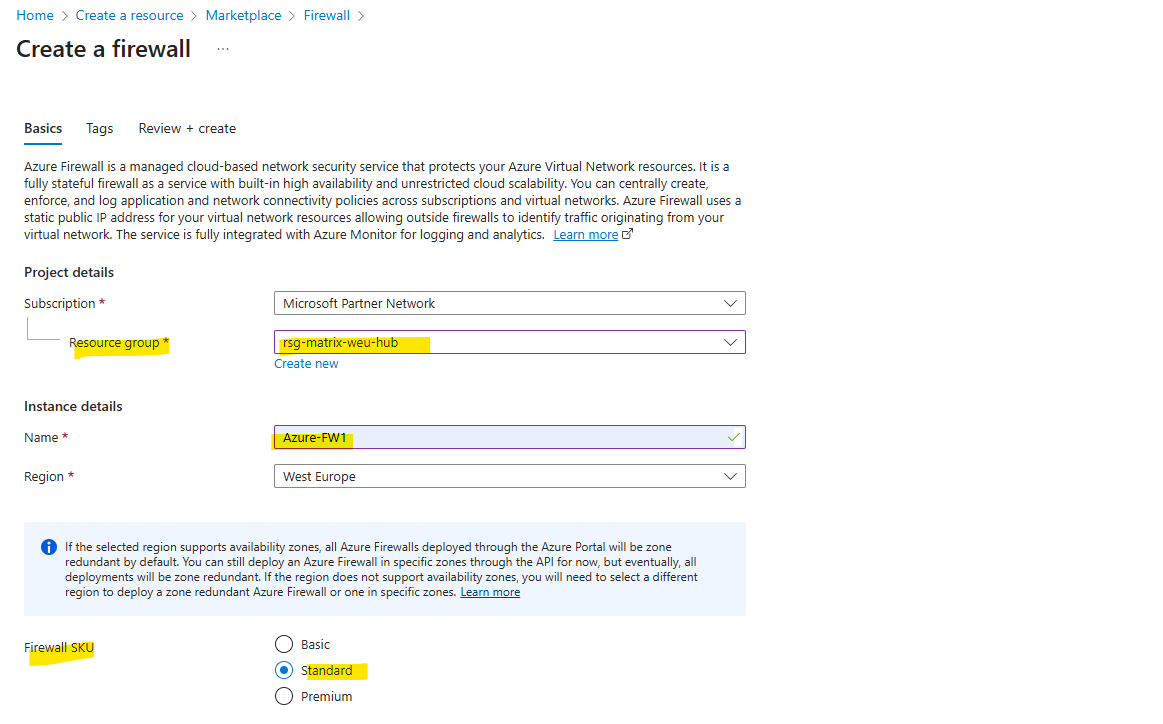Click the blue info icon in the notice box
Screen dimensions: 1163x724
coord(49,547)
